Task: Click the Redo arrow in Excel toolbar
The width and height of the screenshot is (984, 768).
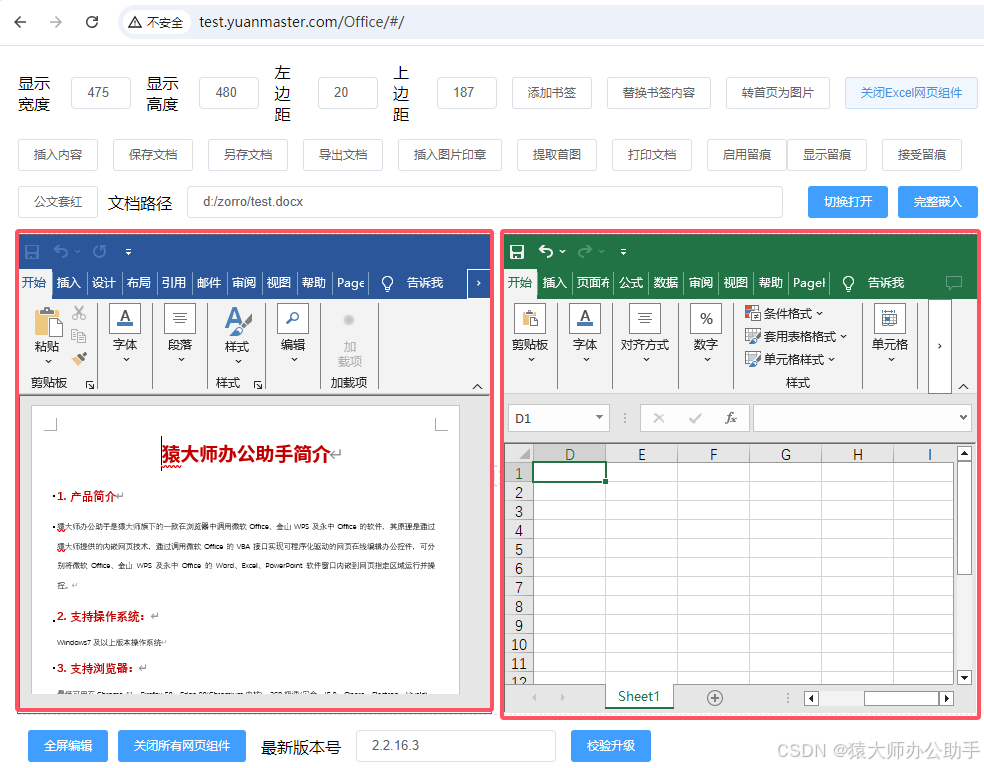Action: 585,252
